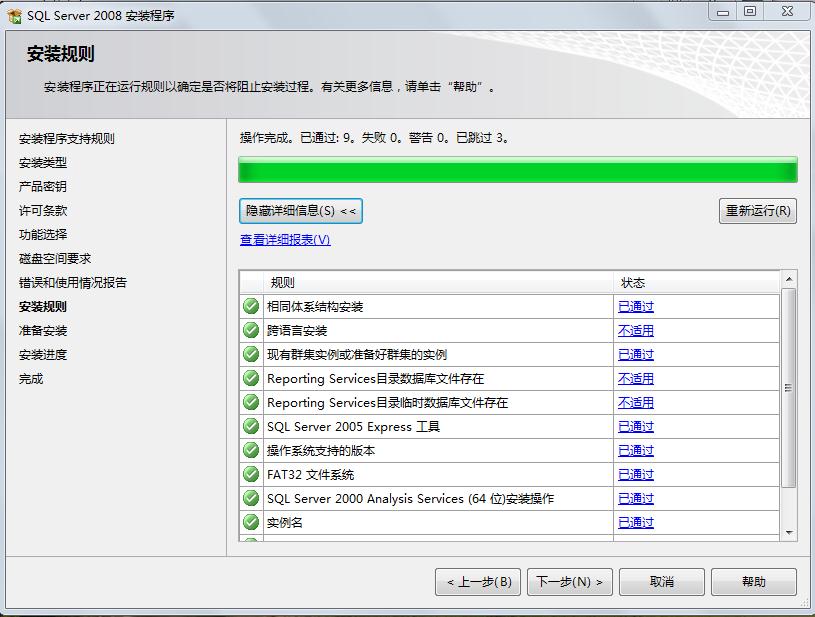Collapse details with 隐藏详细信息(S) button
The image size is (815, 617).
click(301, 211)
